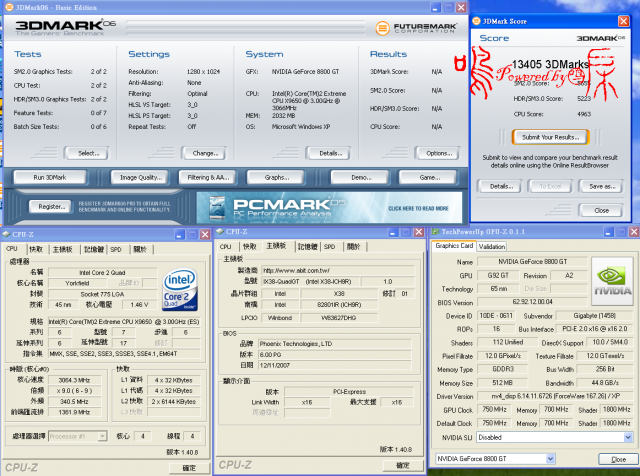The height and width of the screenshot is (476, 640).
Task: Click Select button under Tests
Action: pyautogui.click(x=87, y=153)
